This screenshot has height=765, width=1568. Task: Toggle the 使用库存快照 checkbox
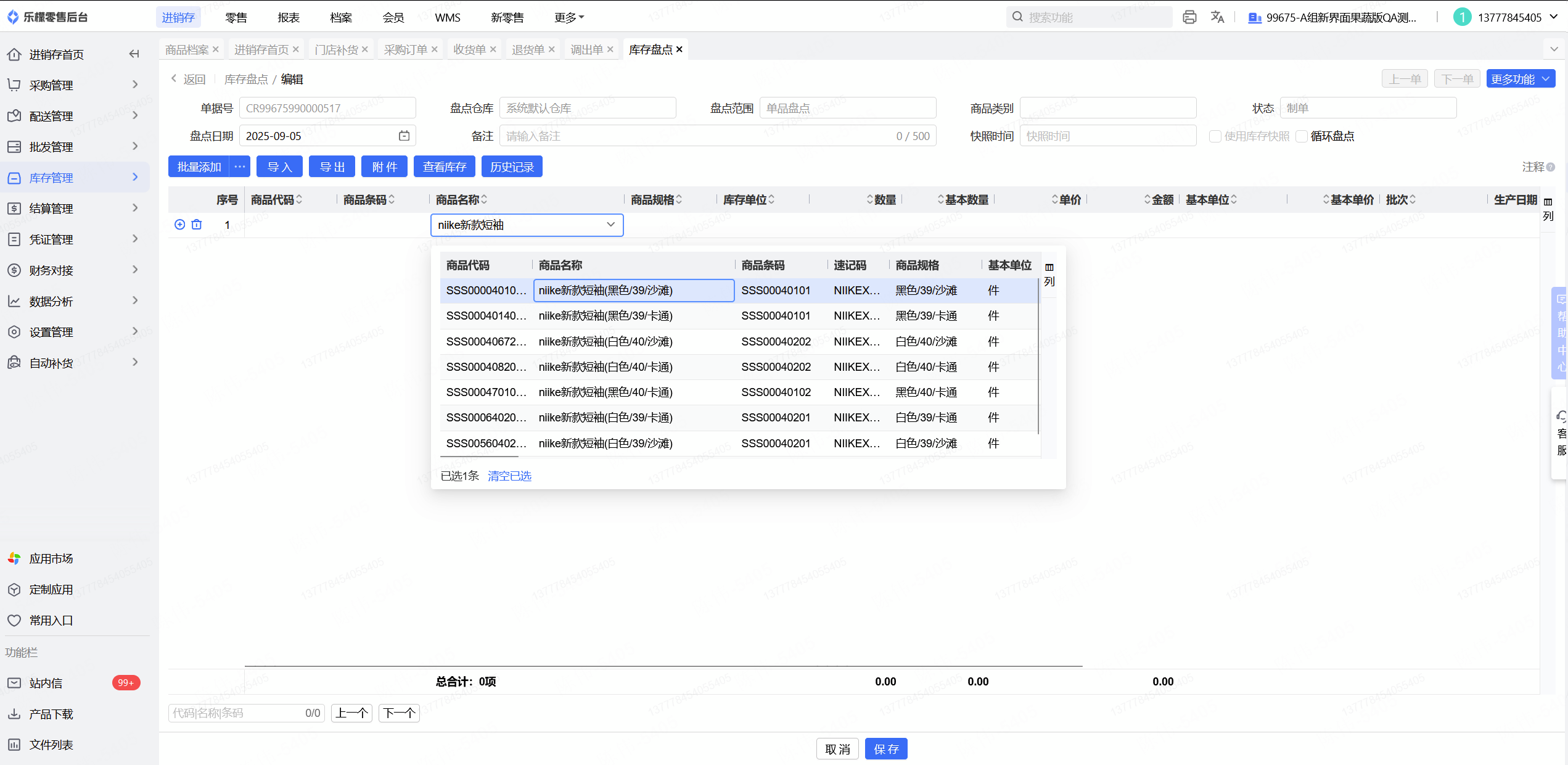pos(1215,136)
